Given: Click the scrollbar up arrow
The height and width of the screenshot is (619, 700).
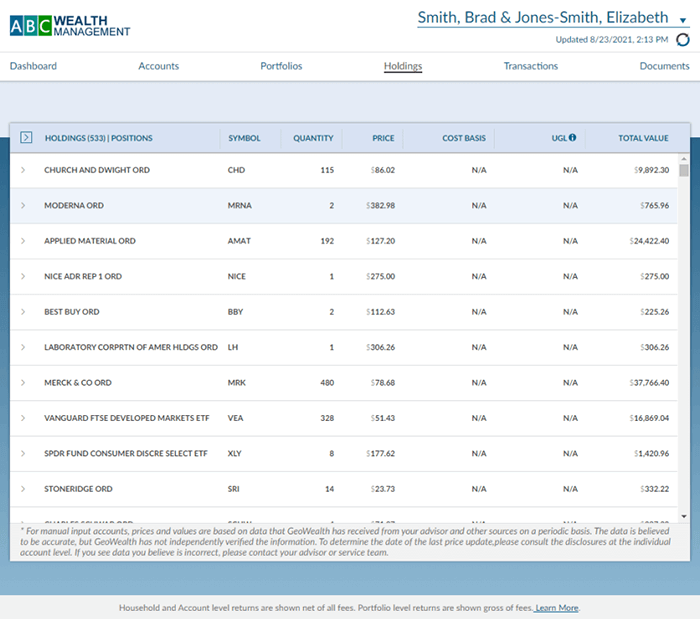Looking at the screenshot, I should tap(684, 159).
